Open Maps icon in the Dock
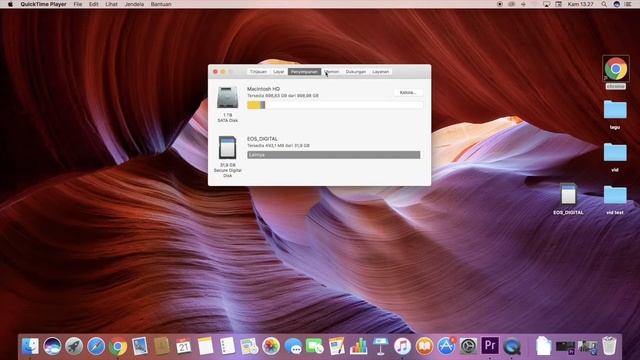The height and width of the screenshot is (360, 640). [249, 346]
